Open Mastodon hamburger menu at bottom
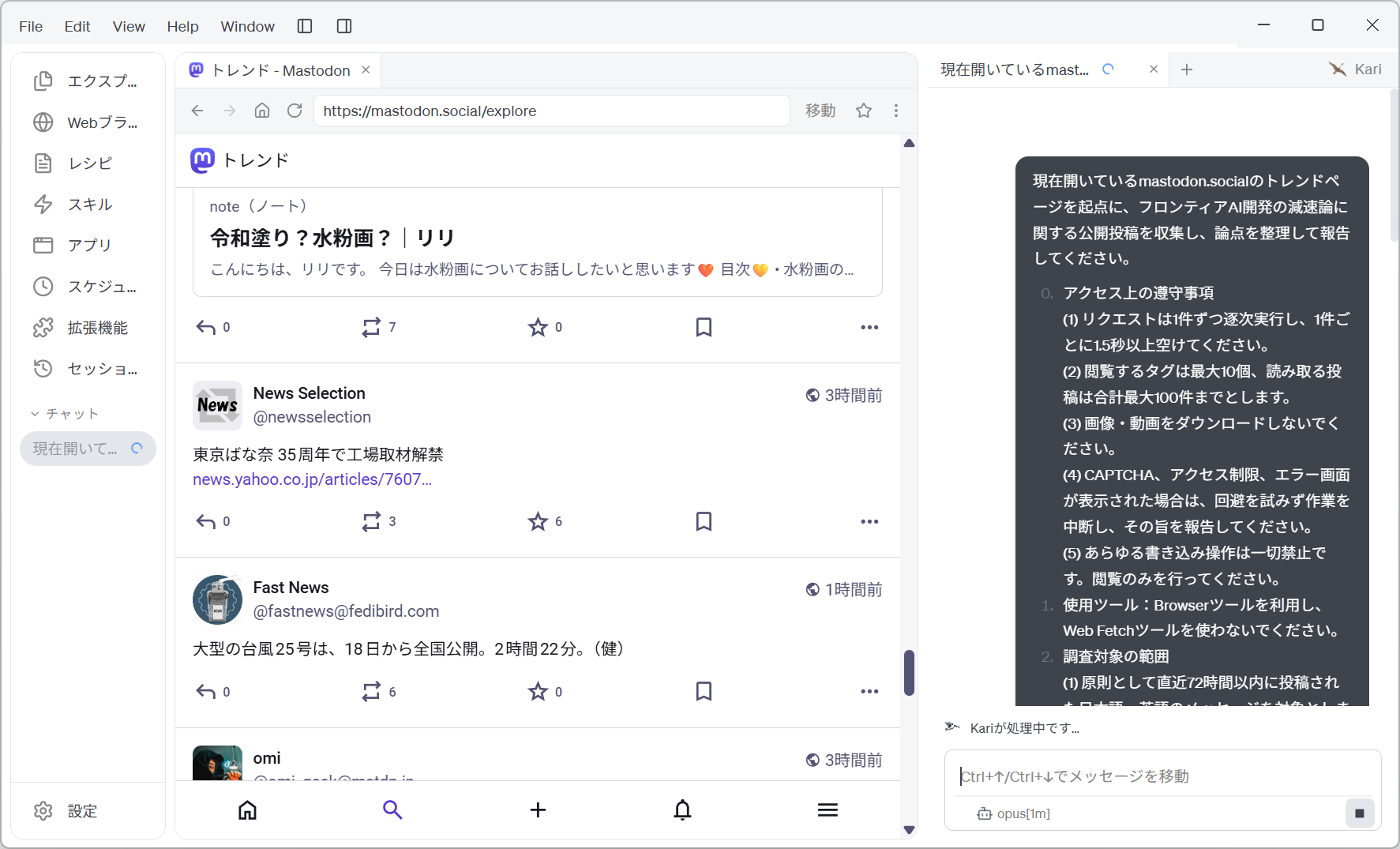1400x849 pixels. [x=828, y=810]
